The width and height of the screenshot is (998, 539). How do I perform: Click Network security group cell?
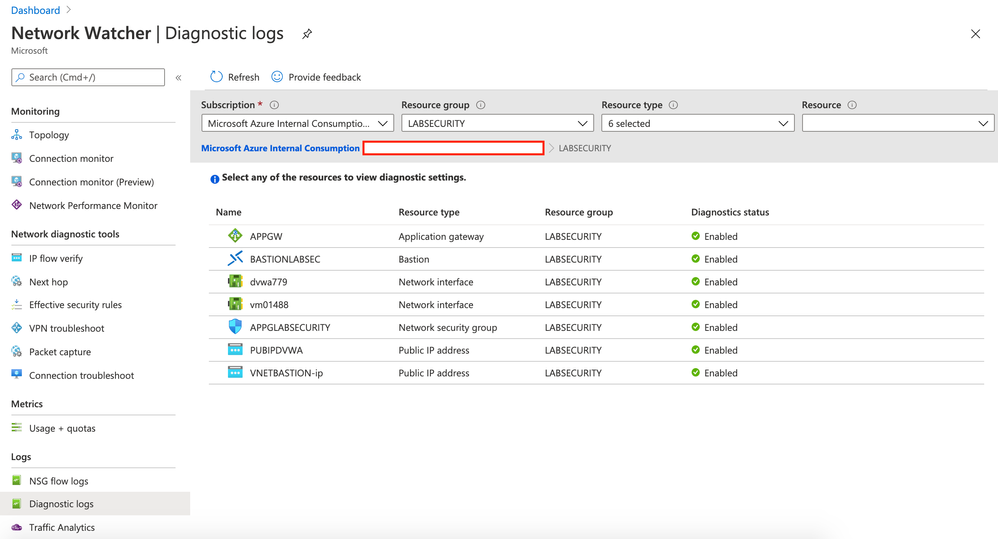coord(447,328)
